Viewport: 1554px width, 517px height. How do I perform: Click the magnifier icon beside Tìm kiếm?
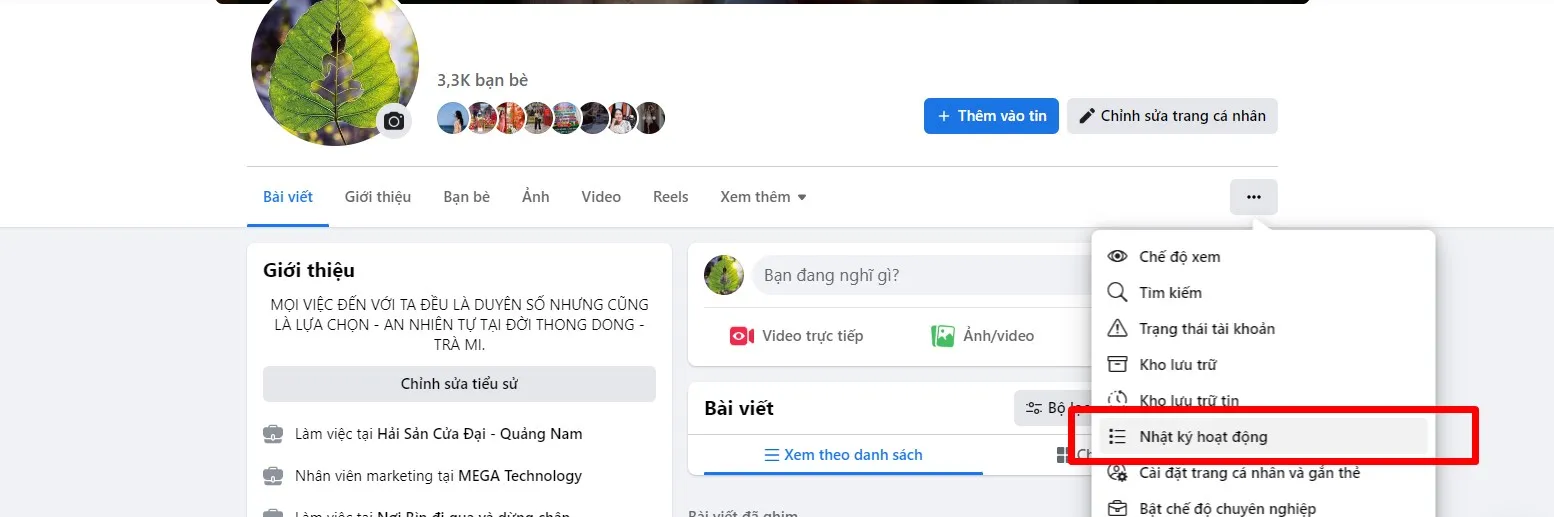pyautogui.click(x=1118, y=292)
